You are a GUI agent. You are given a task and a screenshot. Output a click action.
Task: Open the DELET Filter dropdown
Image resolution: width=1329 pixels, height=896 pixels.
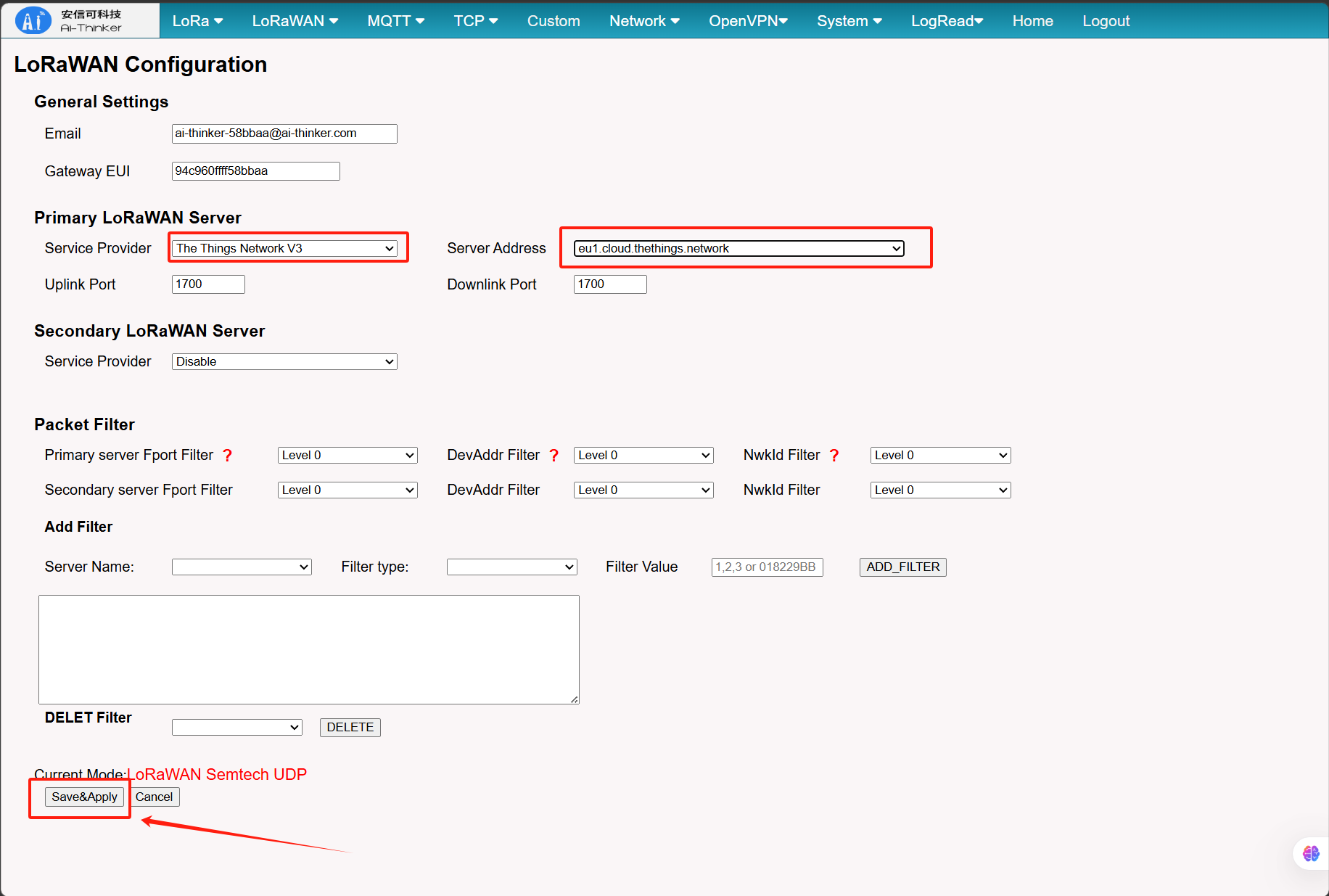click(x=236, y=727)
